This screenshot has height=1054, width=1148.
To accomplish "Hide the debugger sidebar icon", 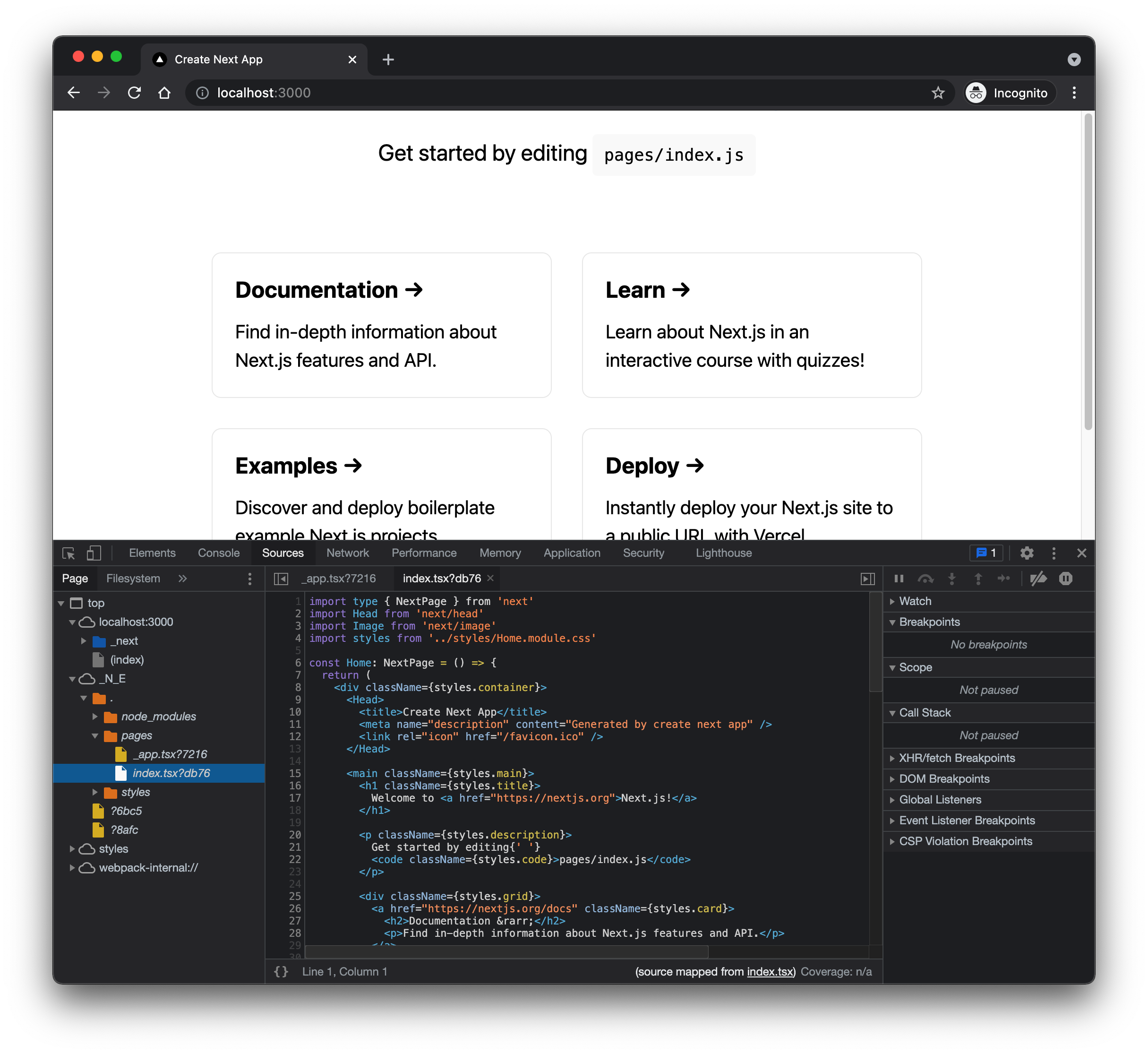I will click(867, 579).
